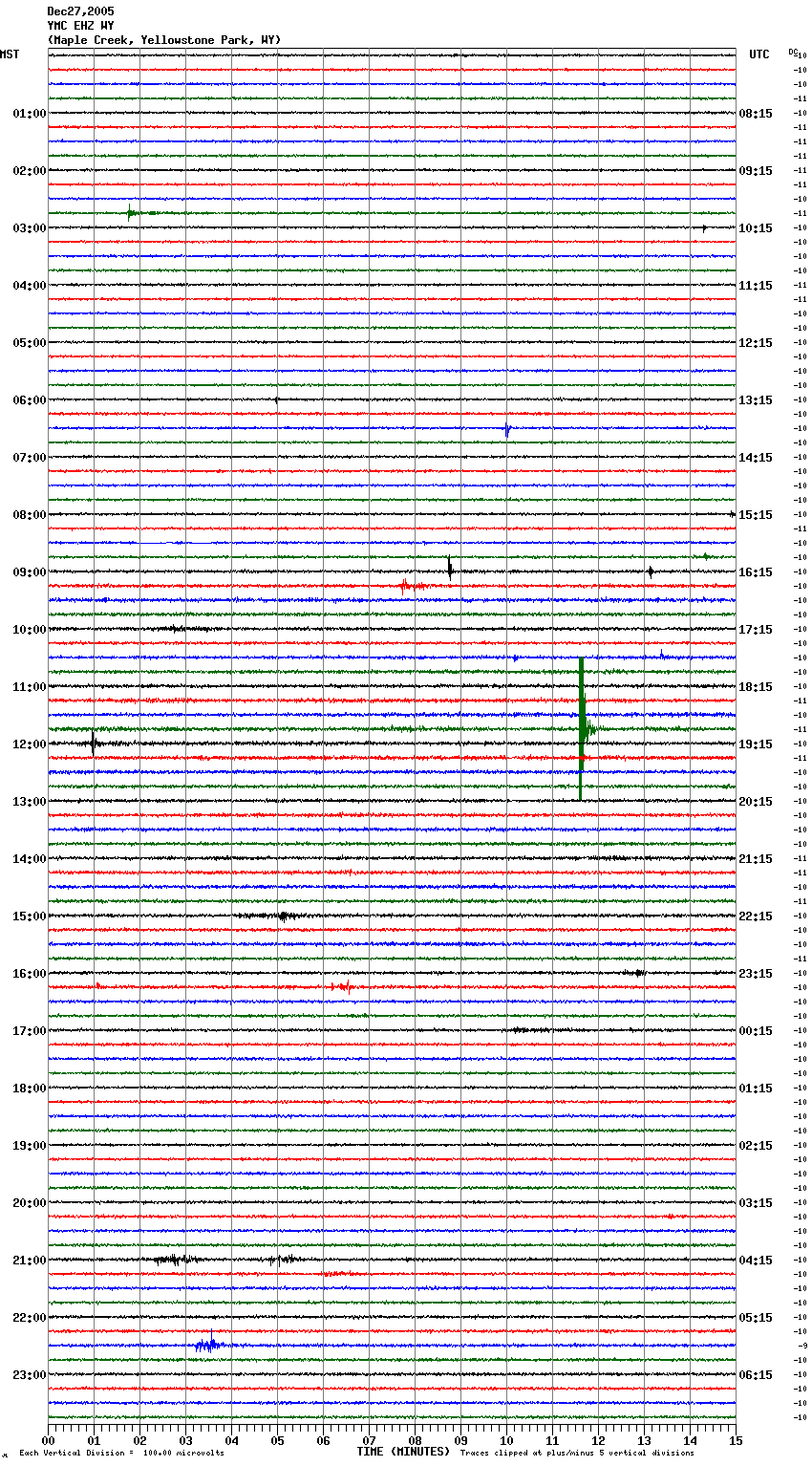The height and width of the screenshot is (1466, 812).
Task: Click the 20:00 MST time label
Action: tap(30, 1203)
